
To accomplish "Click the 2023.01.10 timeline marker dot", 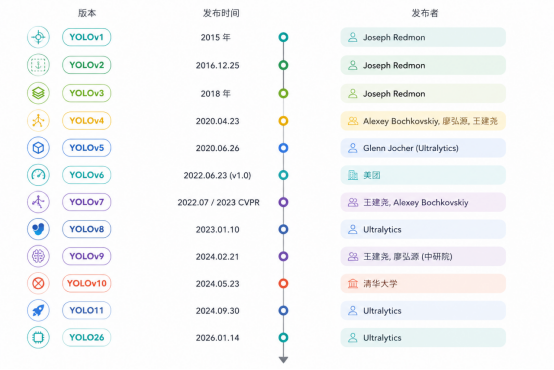I will [283, 229].
